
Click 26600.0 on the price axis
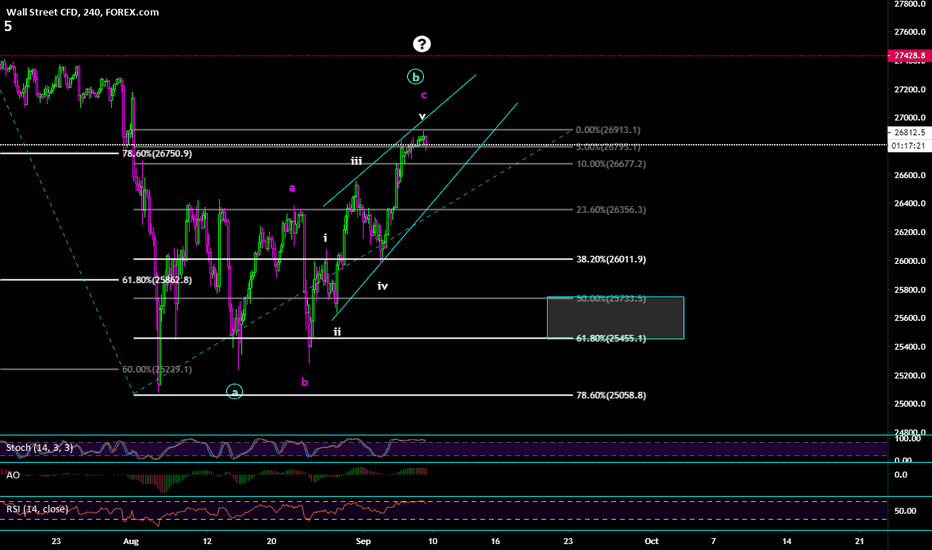point(910,175)
